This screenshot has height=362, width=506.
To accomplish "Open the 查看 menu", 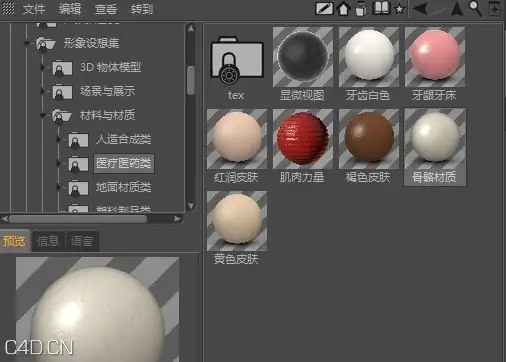I will (x=106, y=9).
